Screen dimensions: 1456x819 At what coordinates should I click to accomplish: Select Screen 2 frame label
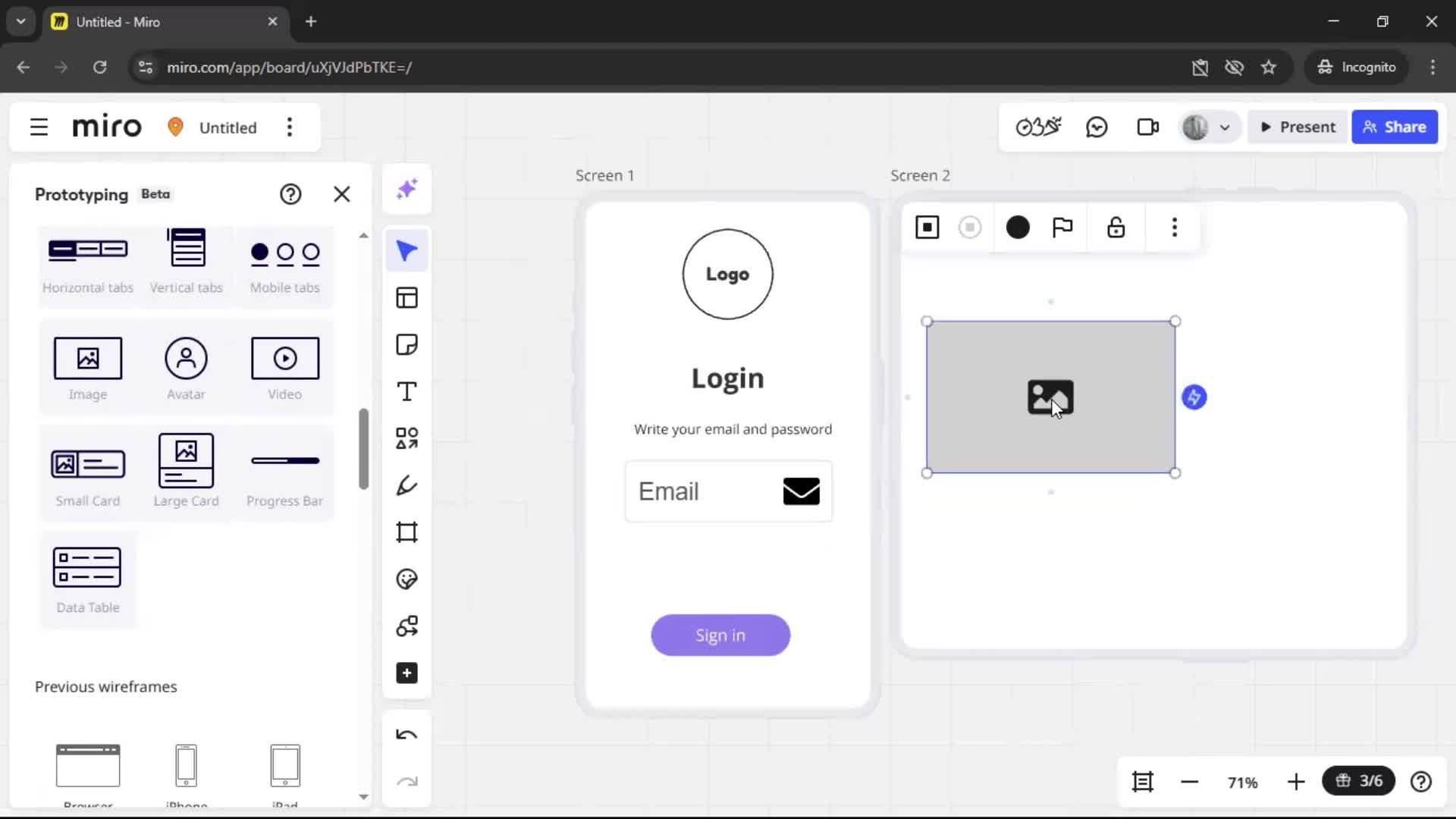pyautogui.click(x=920, y=175)
